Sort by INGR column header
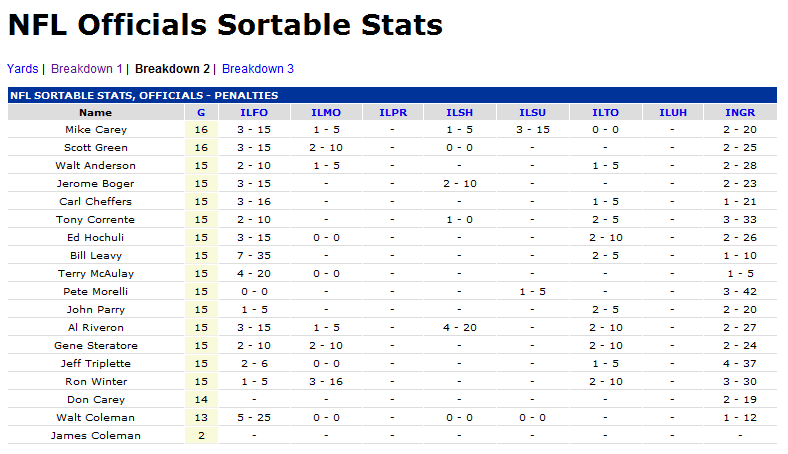The image size is (788, 454). [742, 112]
